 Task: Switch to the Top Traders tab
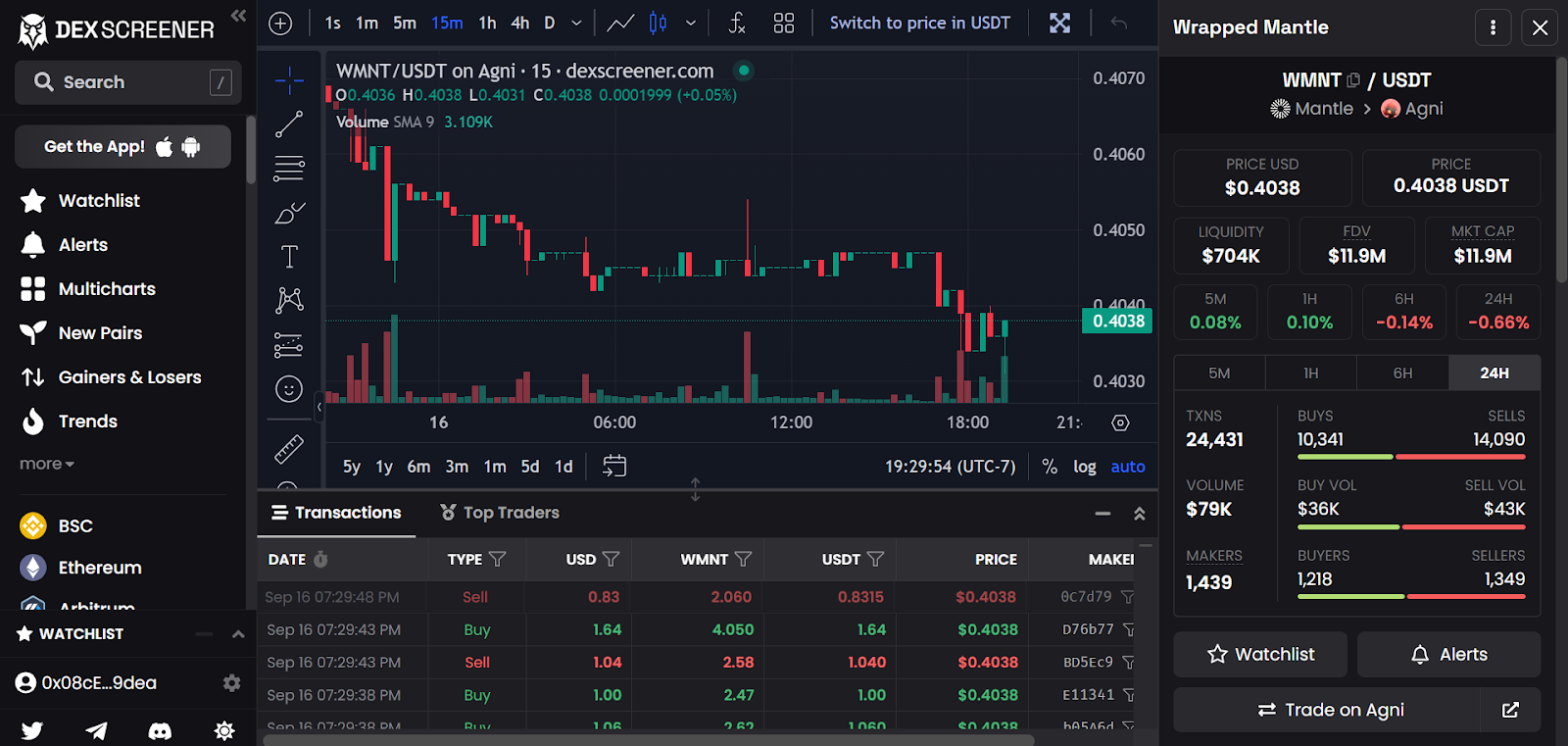tap(500, 513)
